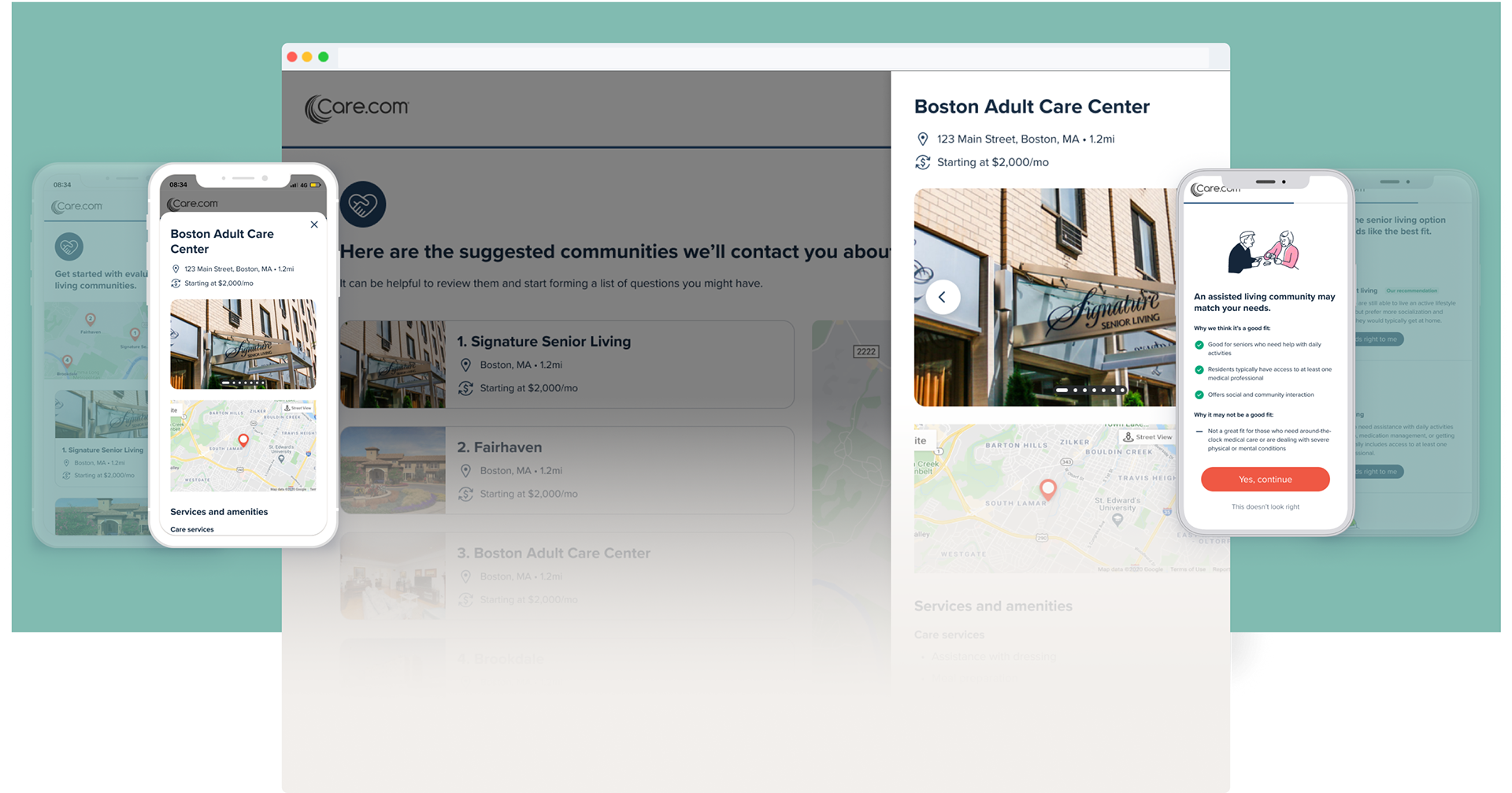Screen dimensions: 1512x793
Task: Click the pricing icon in the Signature Senior Living card
Action: [x=465, y=388]
